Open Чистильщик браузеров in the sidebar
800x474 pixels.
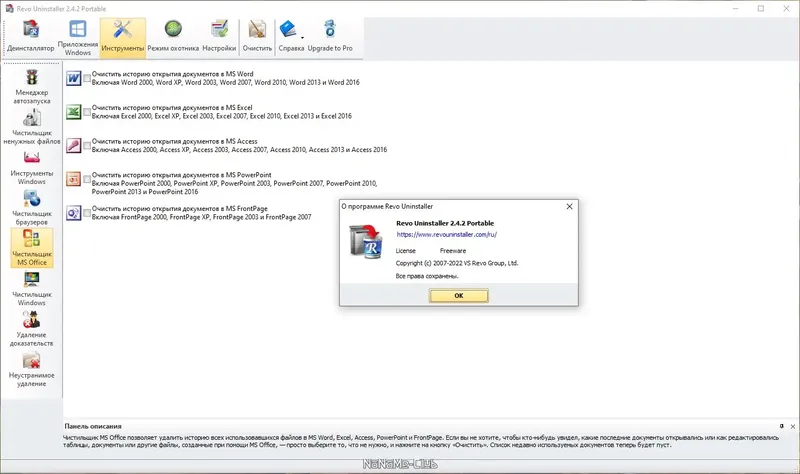click(x=32, y=208)
